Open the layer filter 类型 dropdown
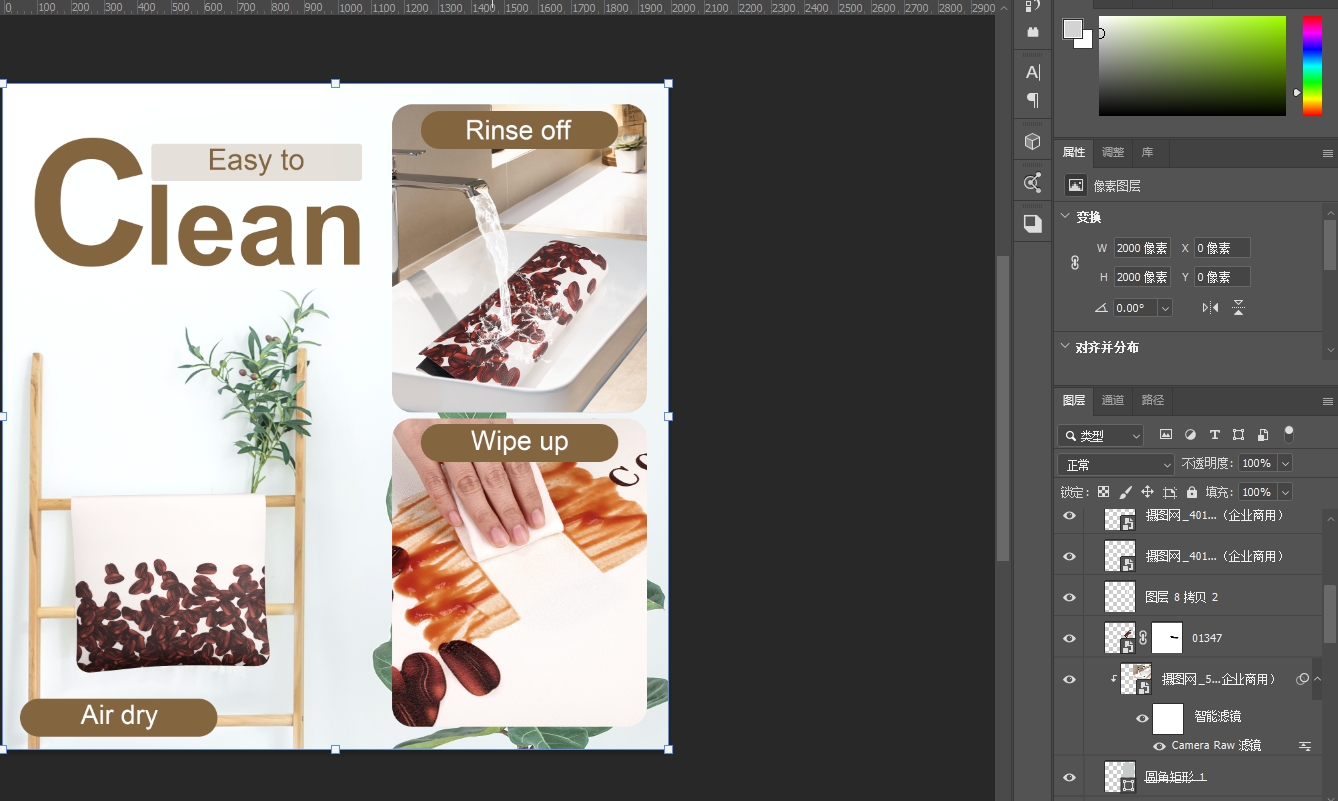Viewport: 1338px width, 801px height. point(1100,436)
